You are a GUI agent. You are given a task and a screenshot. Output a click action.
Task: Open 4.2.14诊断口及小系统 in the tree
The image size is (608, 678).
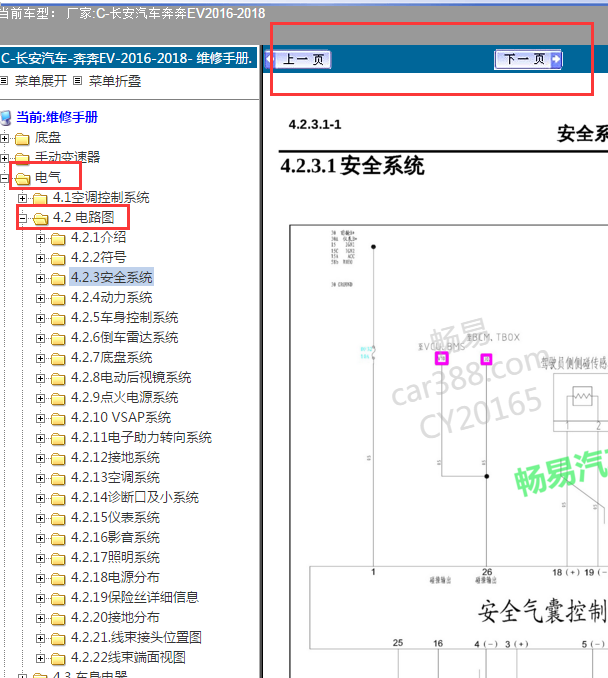tap(135, 497)
